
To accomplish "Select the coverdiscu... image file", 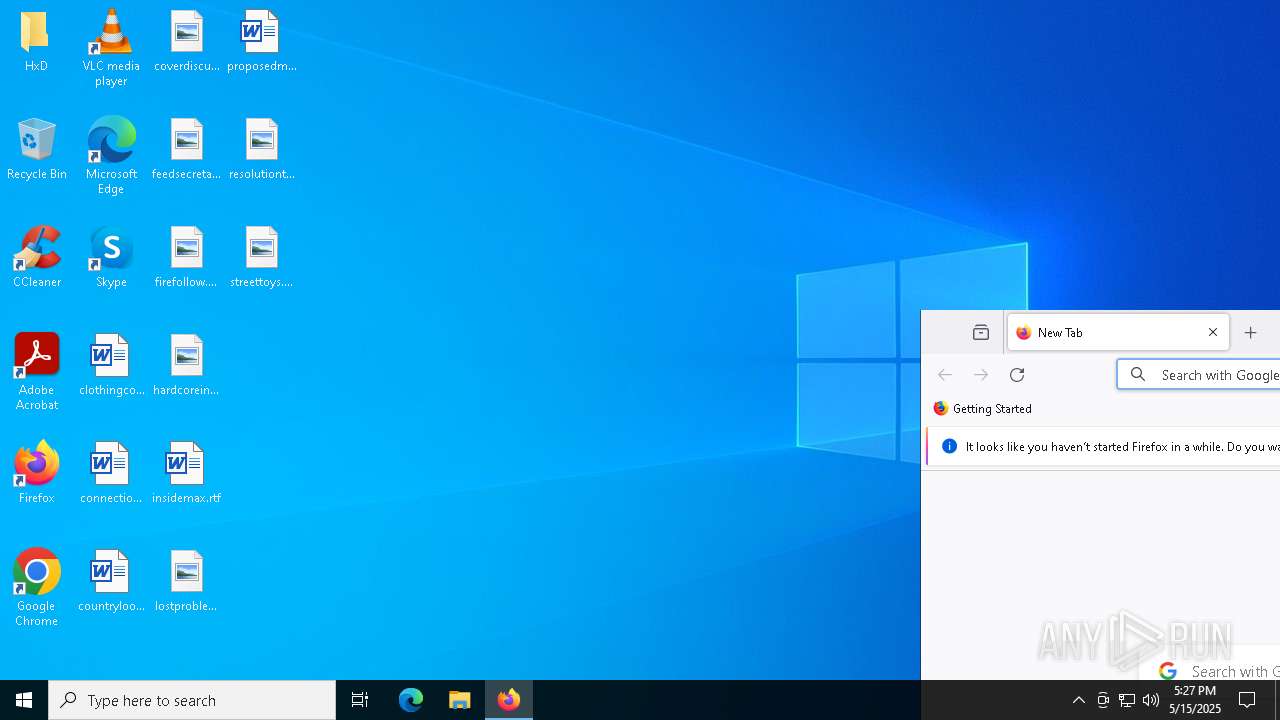I will [186, 40].
